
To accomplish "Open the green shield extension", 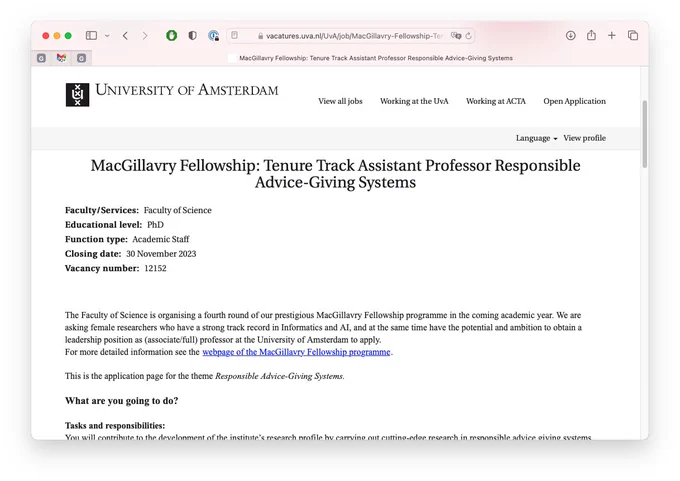I will point(172,36).
